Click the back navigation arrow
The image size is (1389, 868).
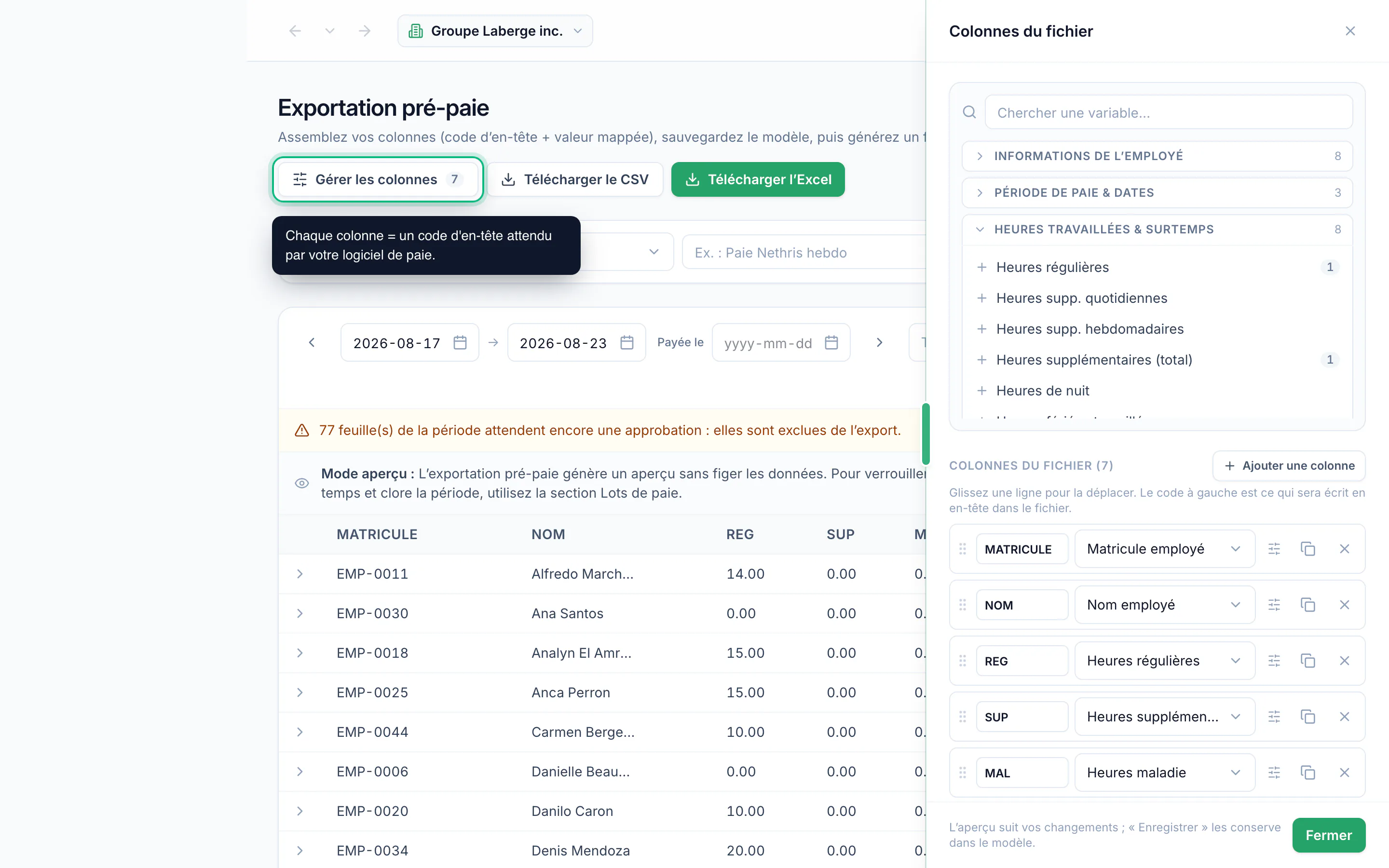(295, 31)
